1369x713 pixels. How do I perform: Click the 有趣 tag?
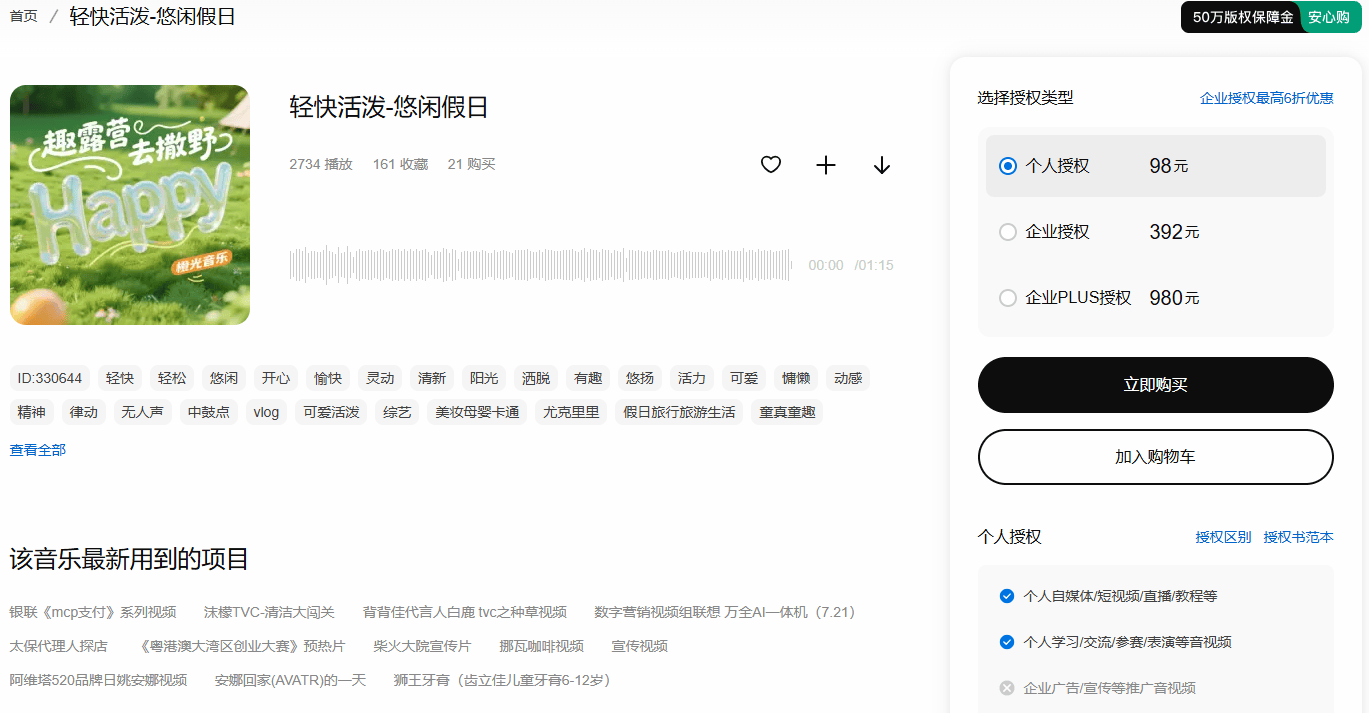pyautogui.click(x=588, y=378)
